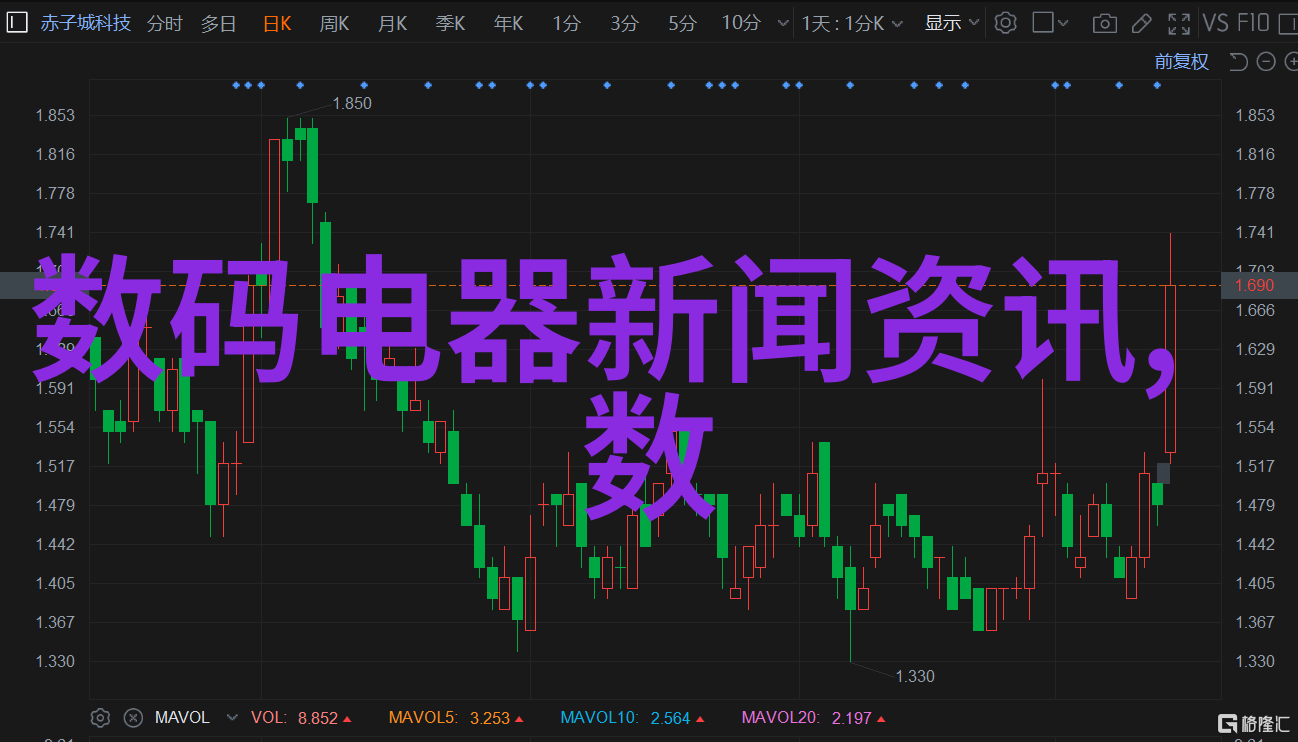
Task: Remove the MAVOL indicator with X icon
Action: (133, 718)
